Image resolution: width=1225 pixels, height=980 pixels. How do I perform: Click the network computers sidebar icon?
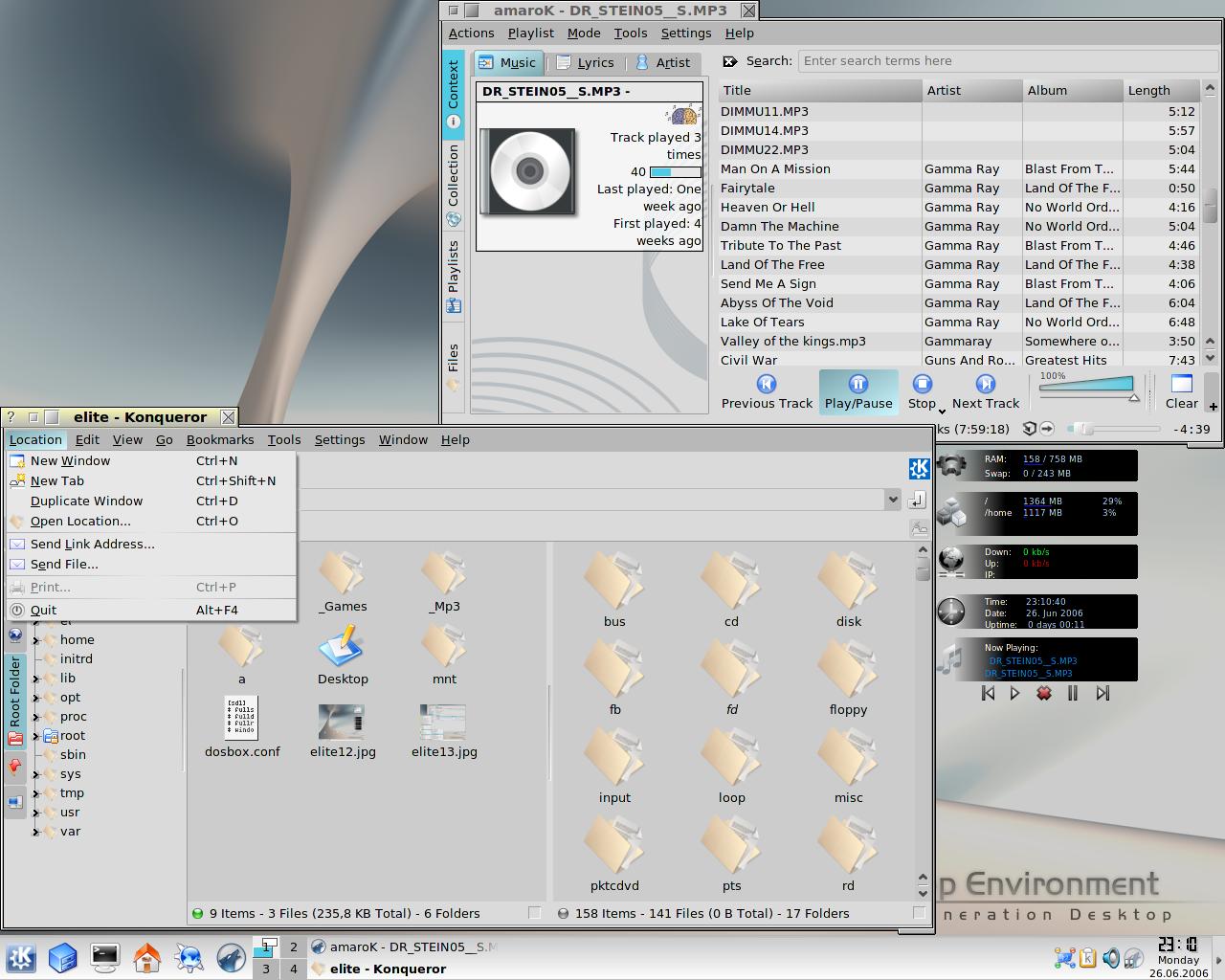15,802
